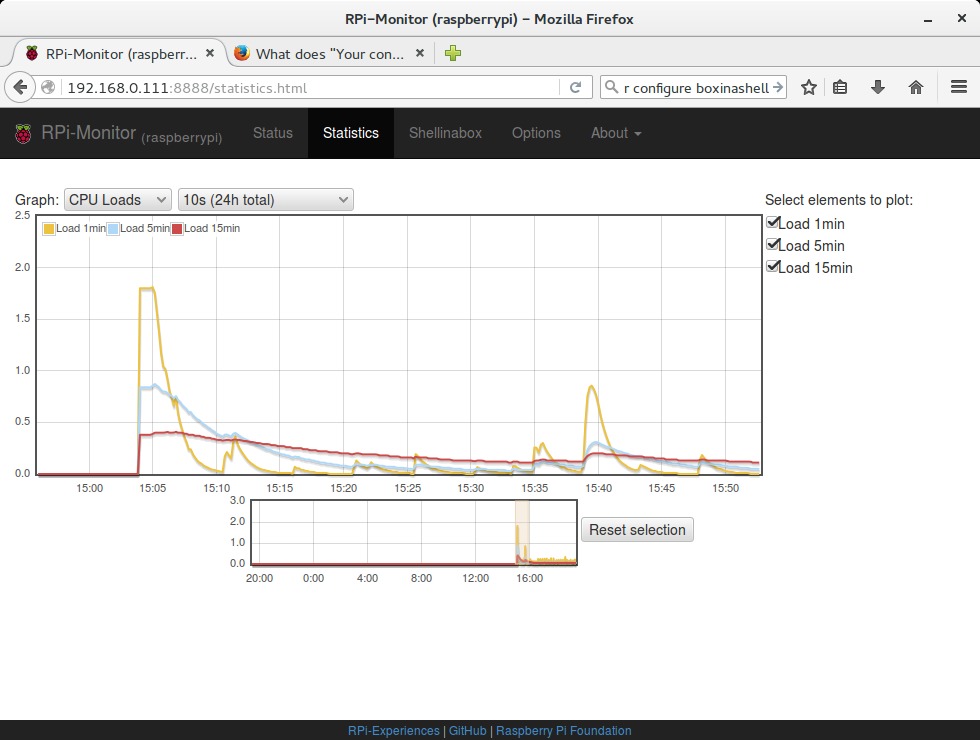Click inside the address bar
980x740 pixels.
pos(300,87)
